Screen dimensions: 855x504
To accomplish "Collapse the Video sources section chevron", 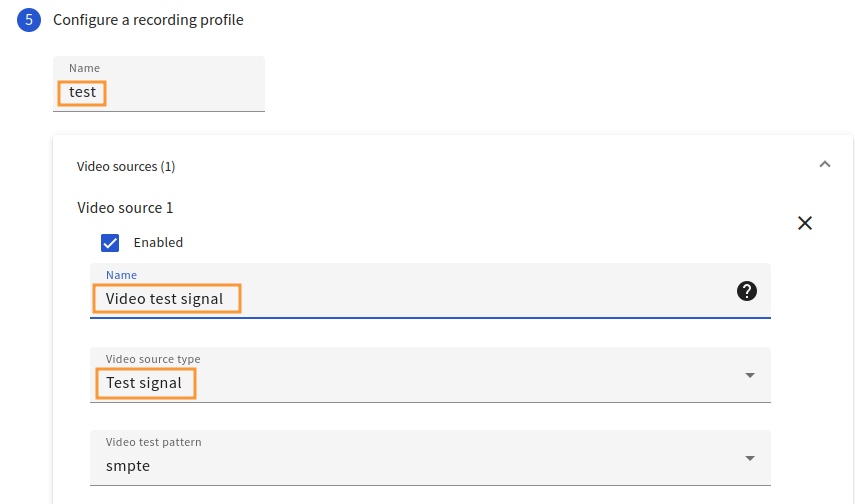I will click(824, 164).
